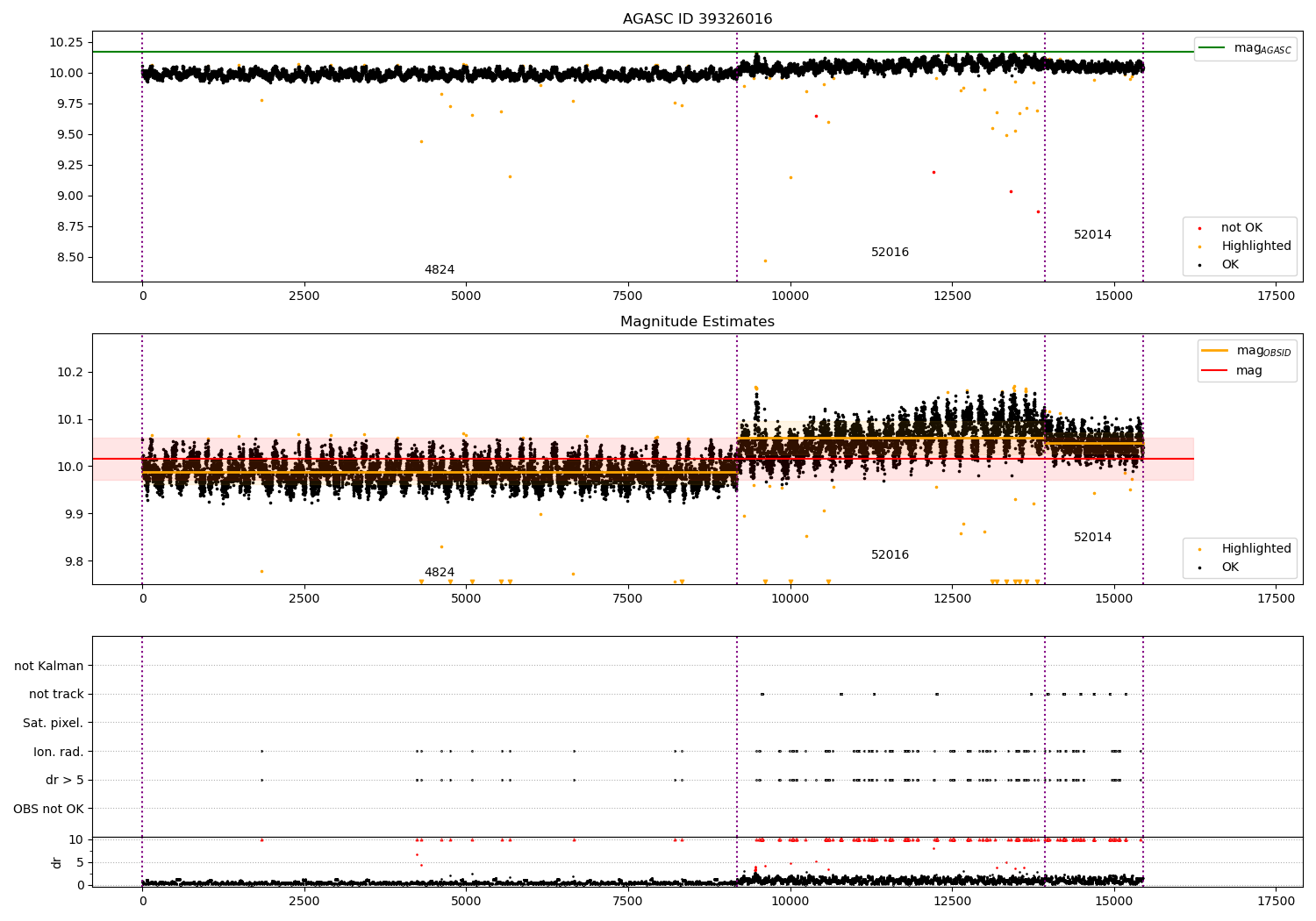Click y-tick '10.2' on Magnitude Estimates plot
1316x921 pixels.
click(69, 372)
